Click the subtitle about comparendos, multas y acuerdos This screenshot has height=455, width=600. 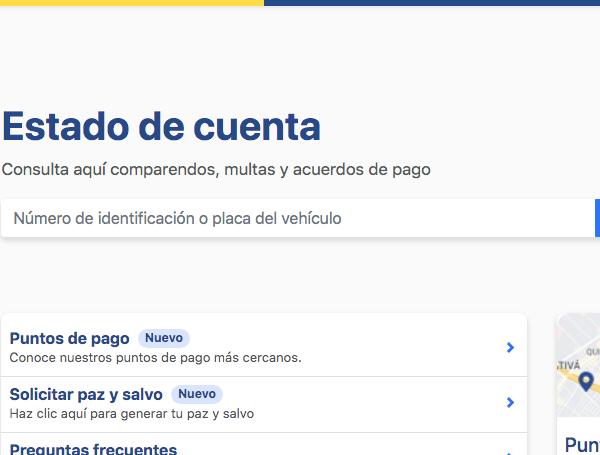click(x=216, y=170)
